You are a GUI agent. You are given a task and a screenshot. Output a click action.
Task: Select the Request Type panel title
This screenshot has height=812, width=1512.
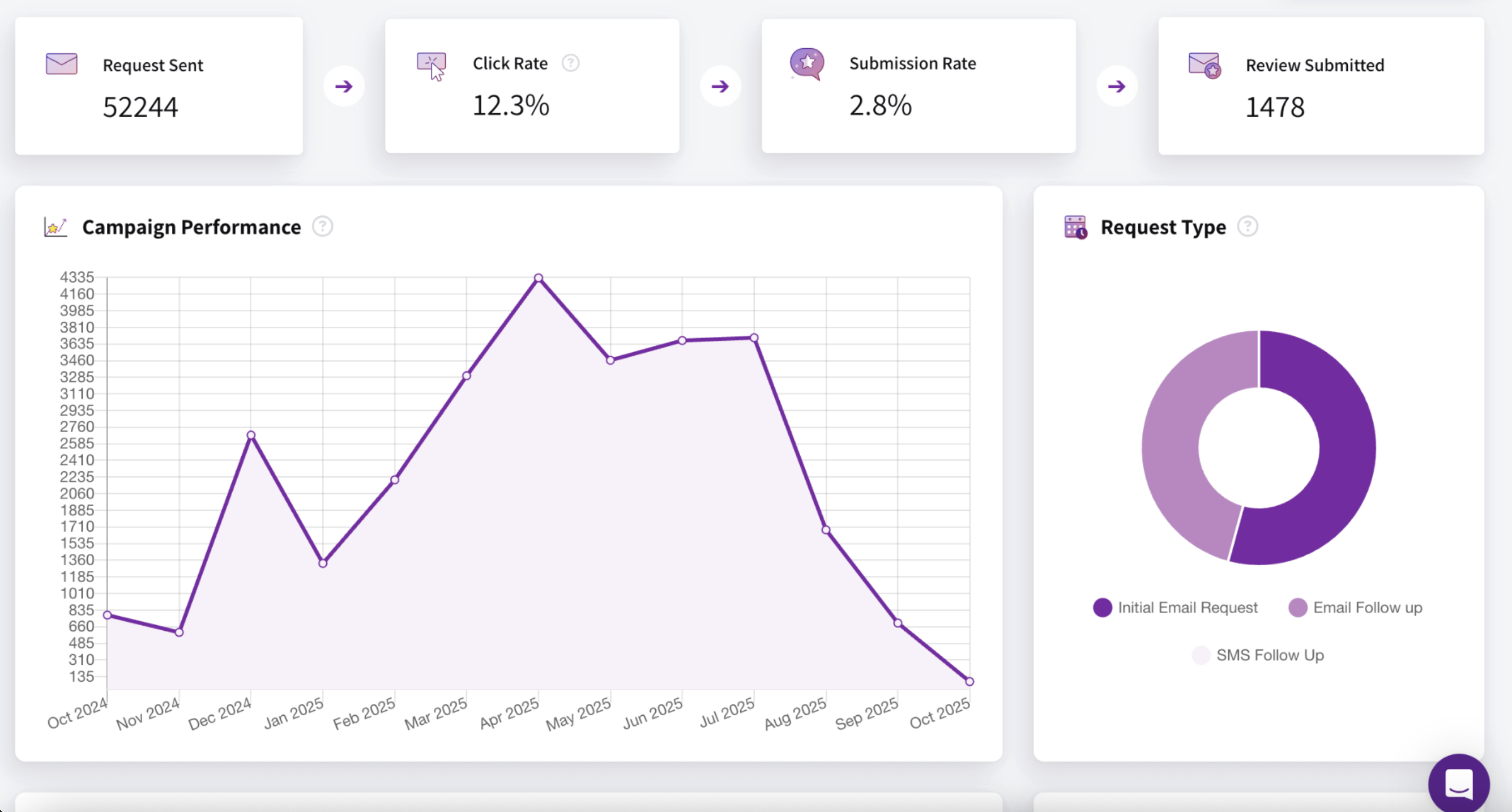pos(1163,227)
